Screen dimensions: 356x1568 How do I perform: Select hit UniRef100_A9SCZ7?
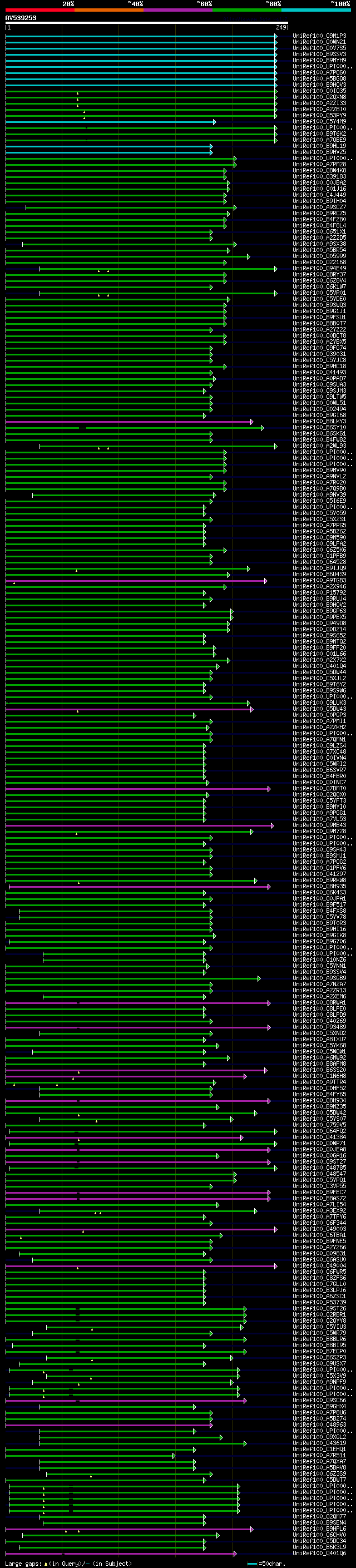pos(319,207)
